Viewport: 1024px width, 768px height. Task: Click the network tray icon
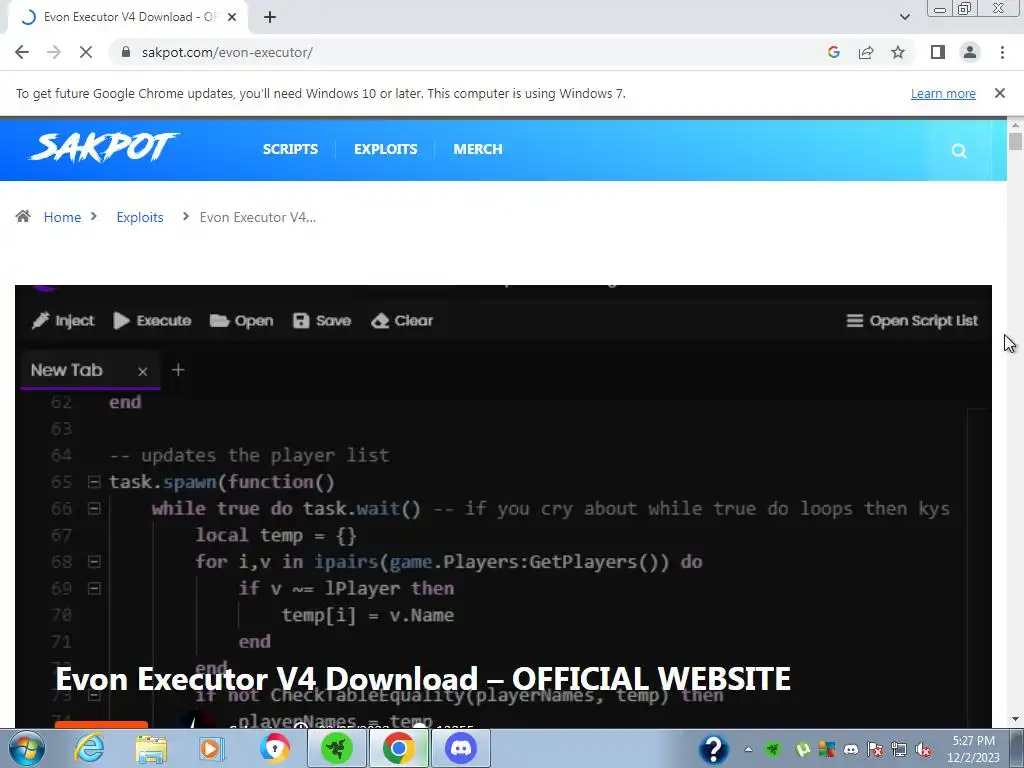click(x=899, y=750)
